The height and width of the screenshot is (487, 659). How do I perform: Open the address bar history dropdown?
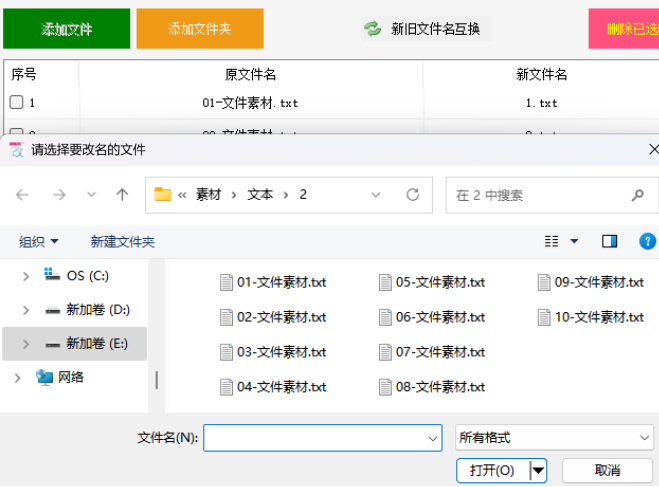(376, 195)
